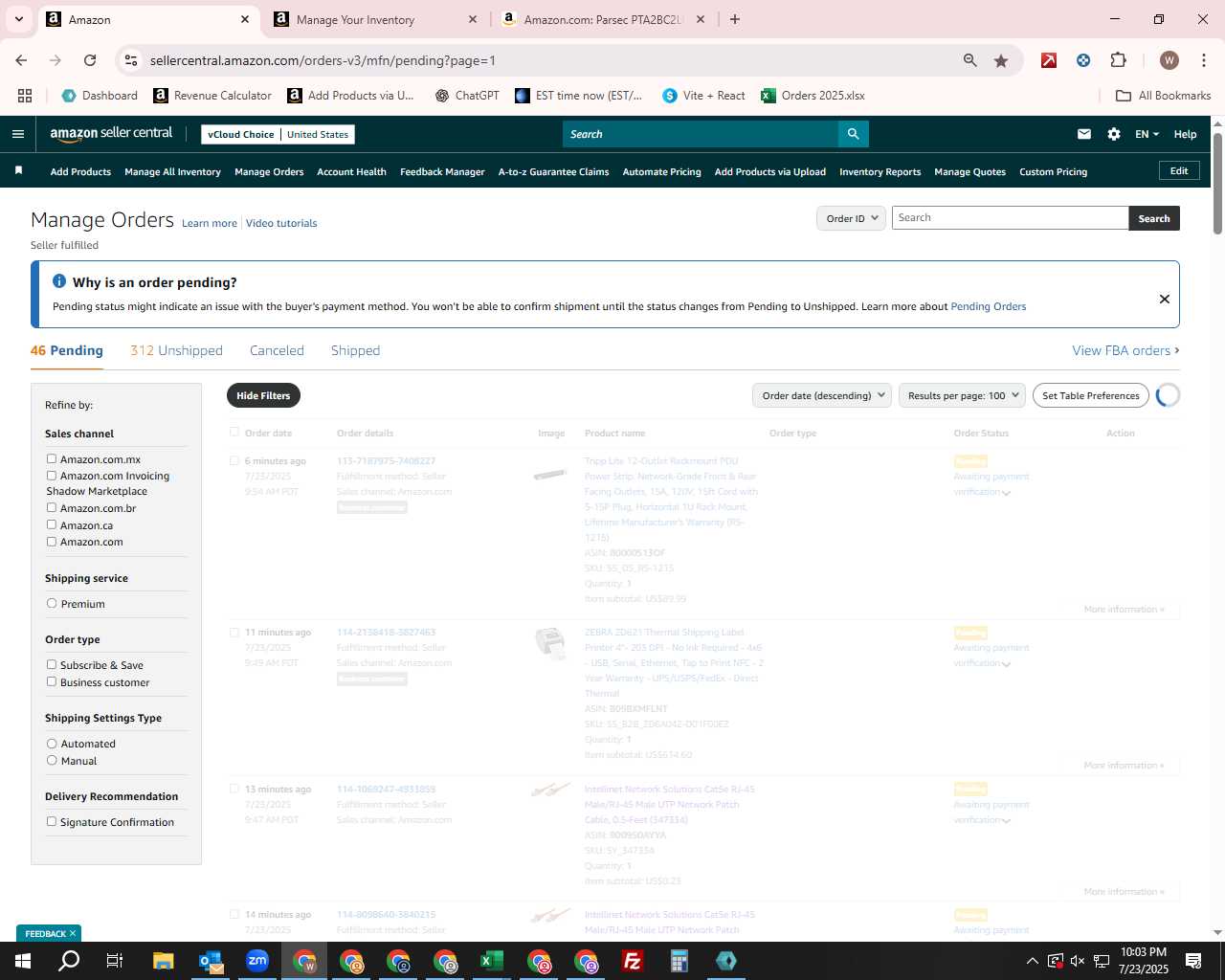Image resolution: width=1225 pixels, height=980 pixels.
Task: Click the red extension icon in toolbar
Action: pyautogui.click(x=1049, y=60)
